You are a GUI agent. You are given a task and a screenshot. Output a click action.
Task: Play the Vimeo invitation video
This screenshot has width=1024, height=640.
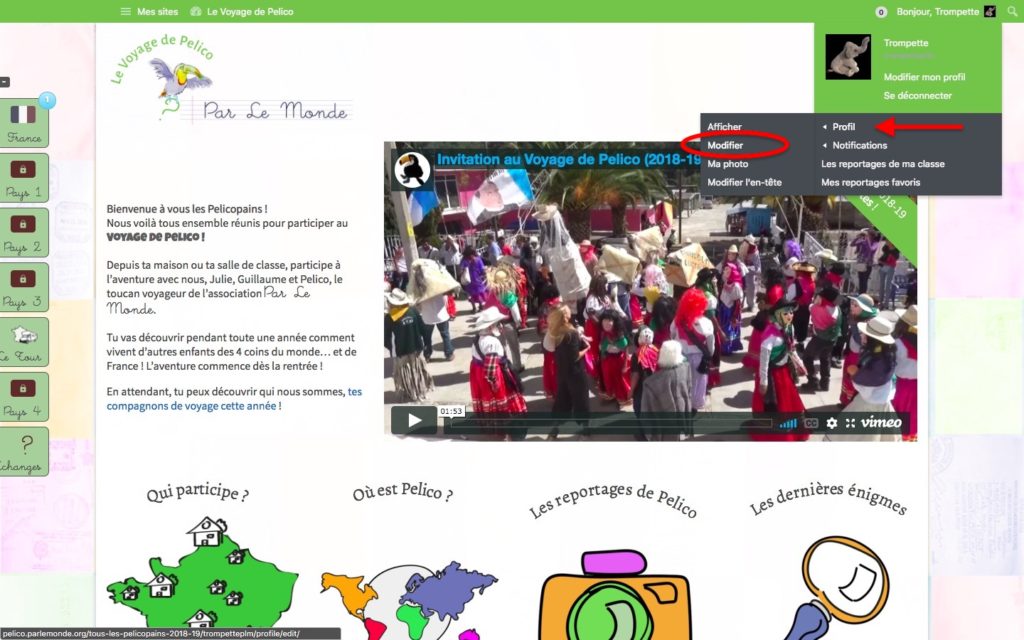click(414, 421)
